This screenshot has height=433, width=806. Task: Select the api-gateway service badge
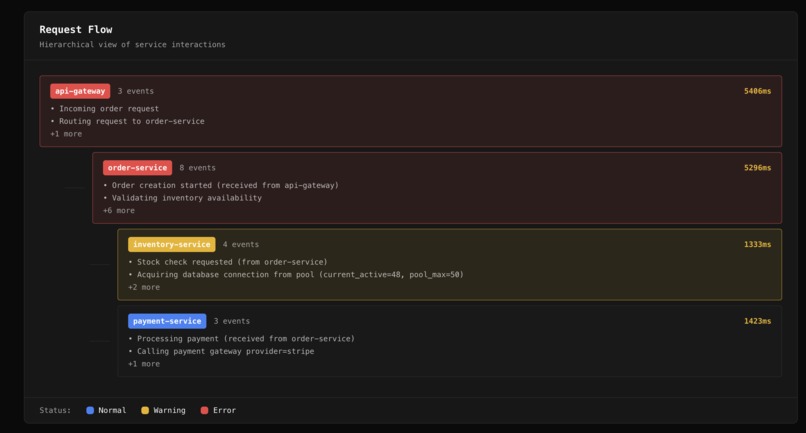coord(80,91)
